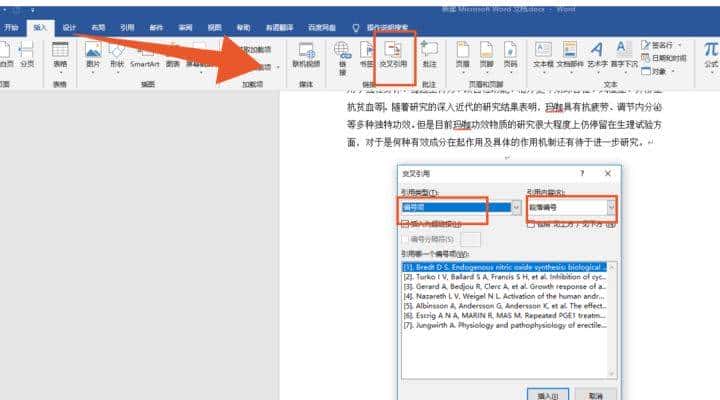The width and height of the screenshot is (720, 400).
Task: Expand the Signature Line dropdown arrow
Action: pyautogui.click(x=679, y=45)
